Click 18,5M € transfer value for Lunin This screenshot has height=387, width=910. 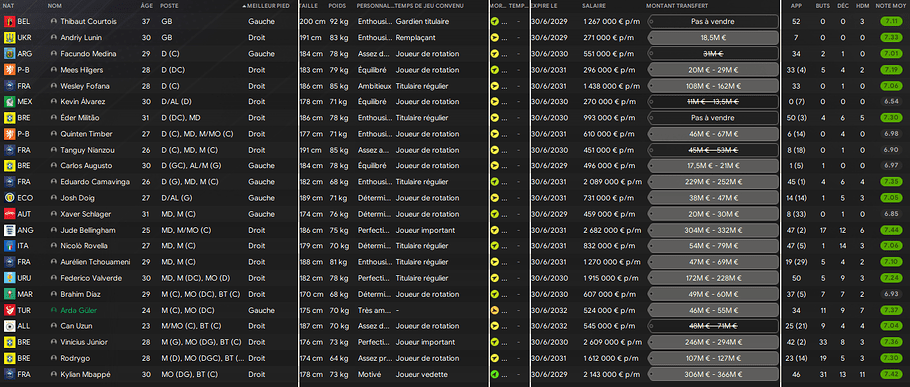713,38
